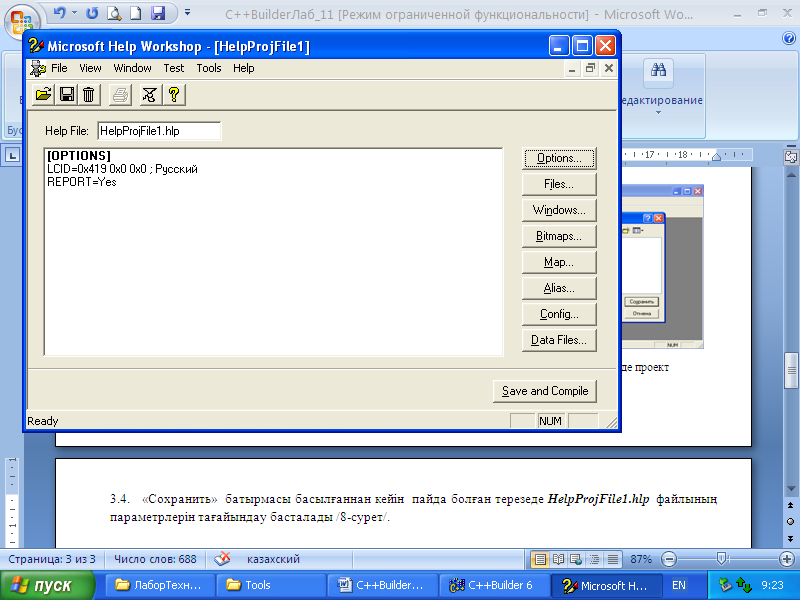The image size is (800, 600).
Task: Click the Options... button
Action: [559, 158]
